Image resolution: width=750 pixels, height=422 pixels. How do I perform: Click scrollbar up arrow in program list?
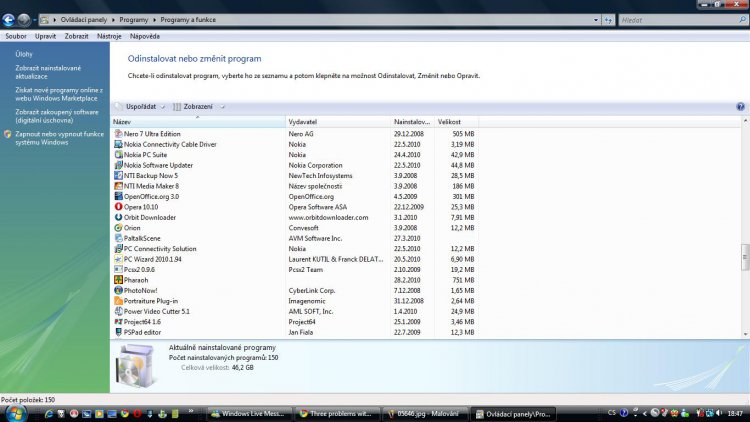745,121
